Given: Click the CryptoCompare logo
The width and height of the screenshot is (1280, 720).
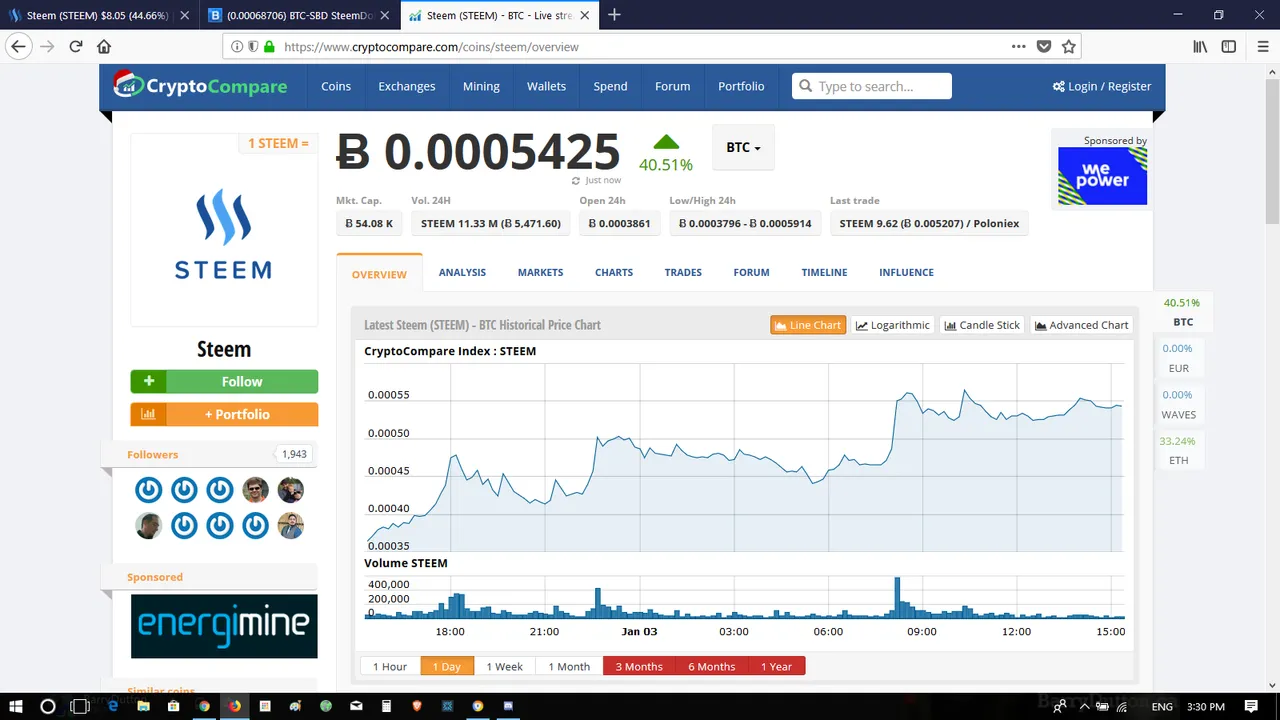Looking at the screenshot, I should (x=200, y=86).
